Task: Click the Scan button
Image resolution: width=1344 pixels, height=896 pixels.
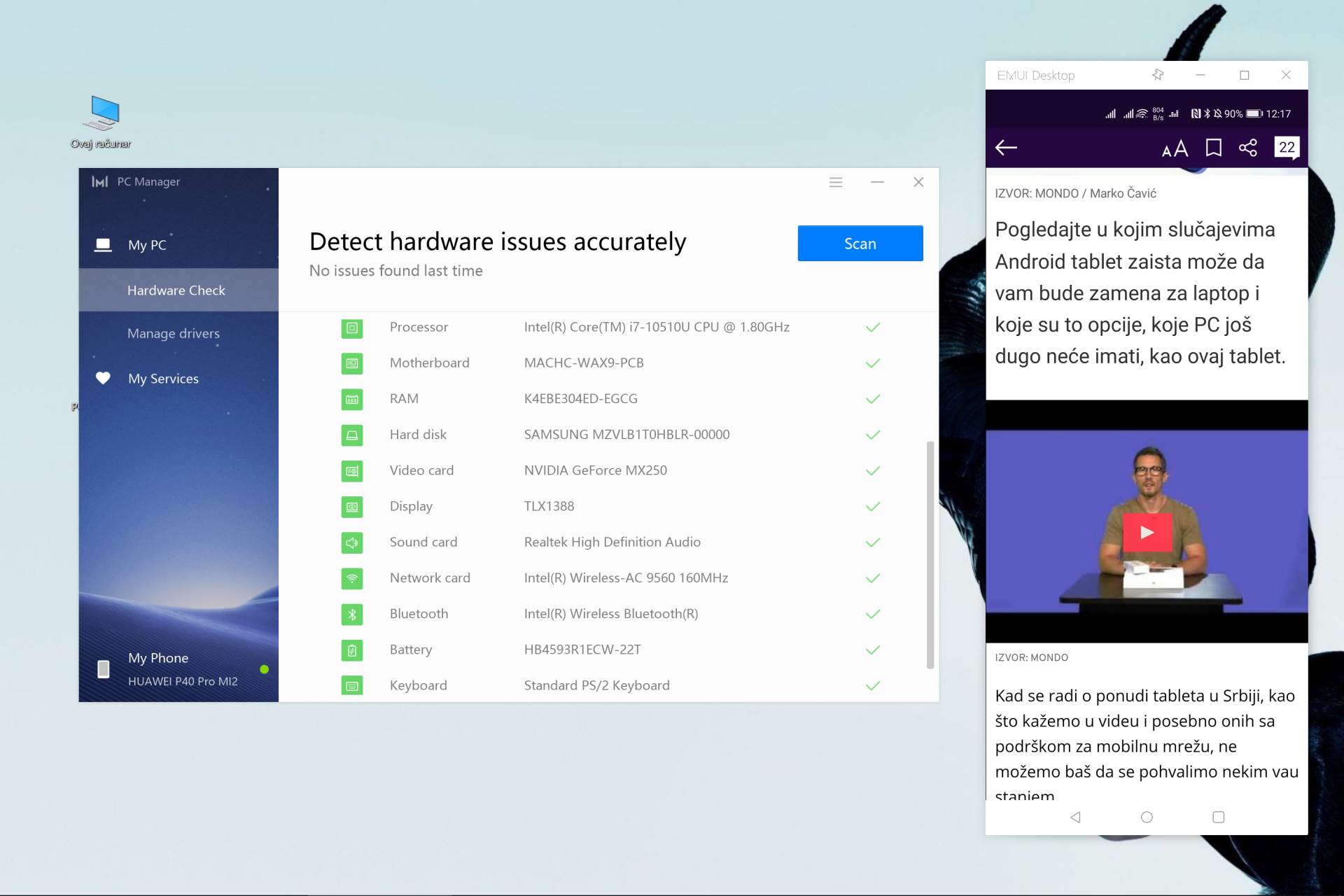Action: pos(860,244)
